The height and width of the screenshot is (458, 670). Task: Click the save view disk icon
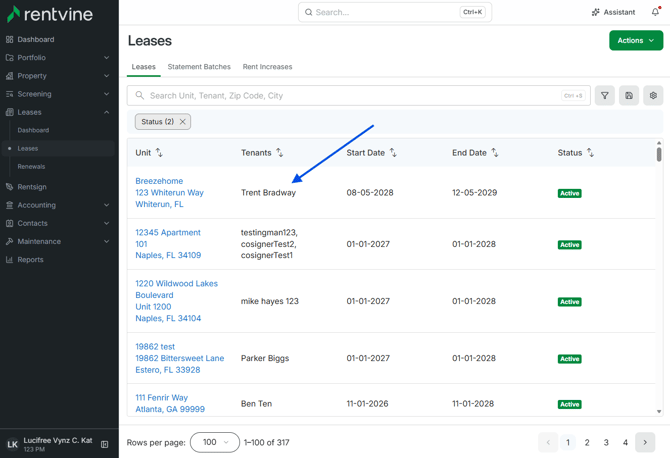tap(629, 96)
